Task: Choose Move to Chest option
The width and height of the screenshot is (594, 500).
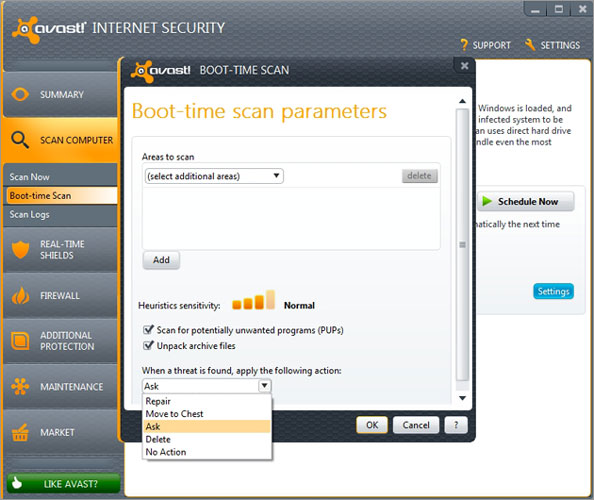Action: click(x=206, y=414)
